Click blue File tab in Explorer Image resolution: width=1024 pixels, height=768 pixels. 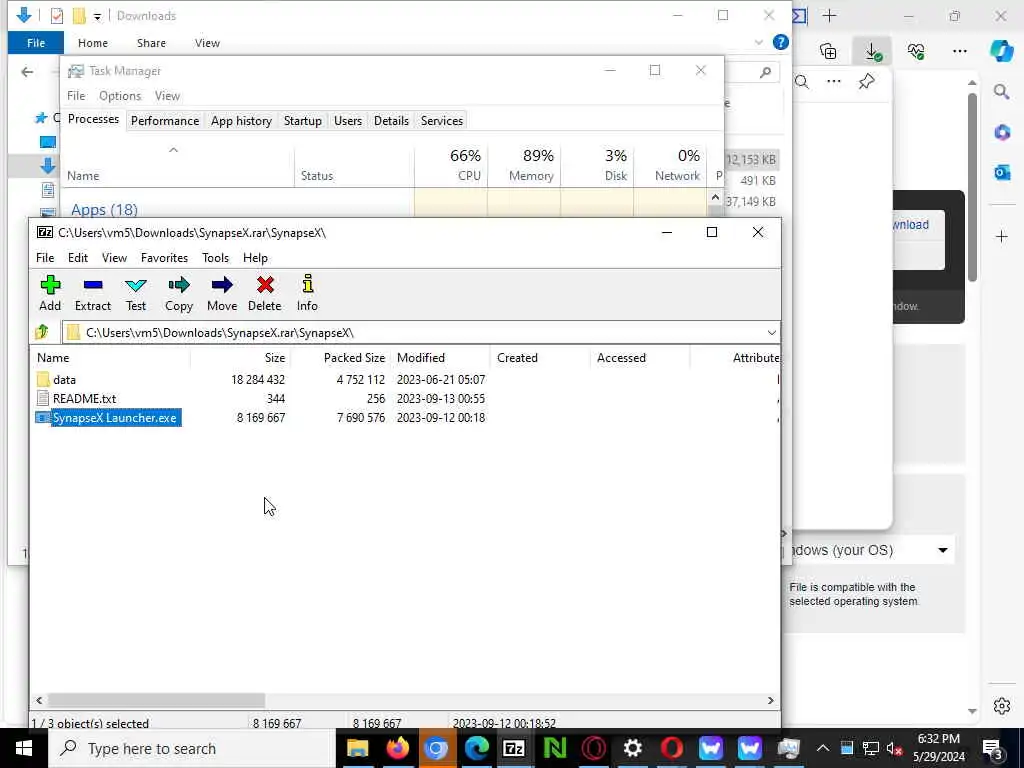click(x=36, y=43)
